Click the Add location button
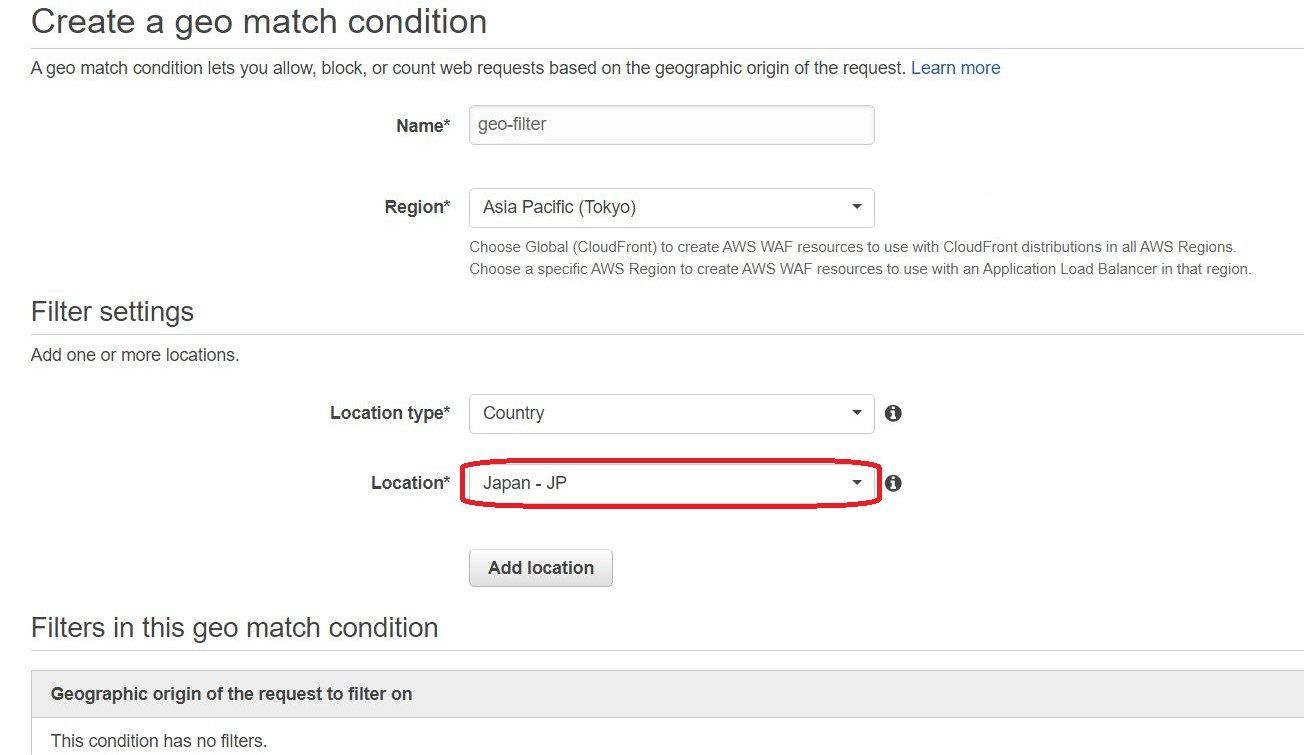Screen dimensions: 1304x755 click(541, 567)
